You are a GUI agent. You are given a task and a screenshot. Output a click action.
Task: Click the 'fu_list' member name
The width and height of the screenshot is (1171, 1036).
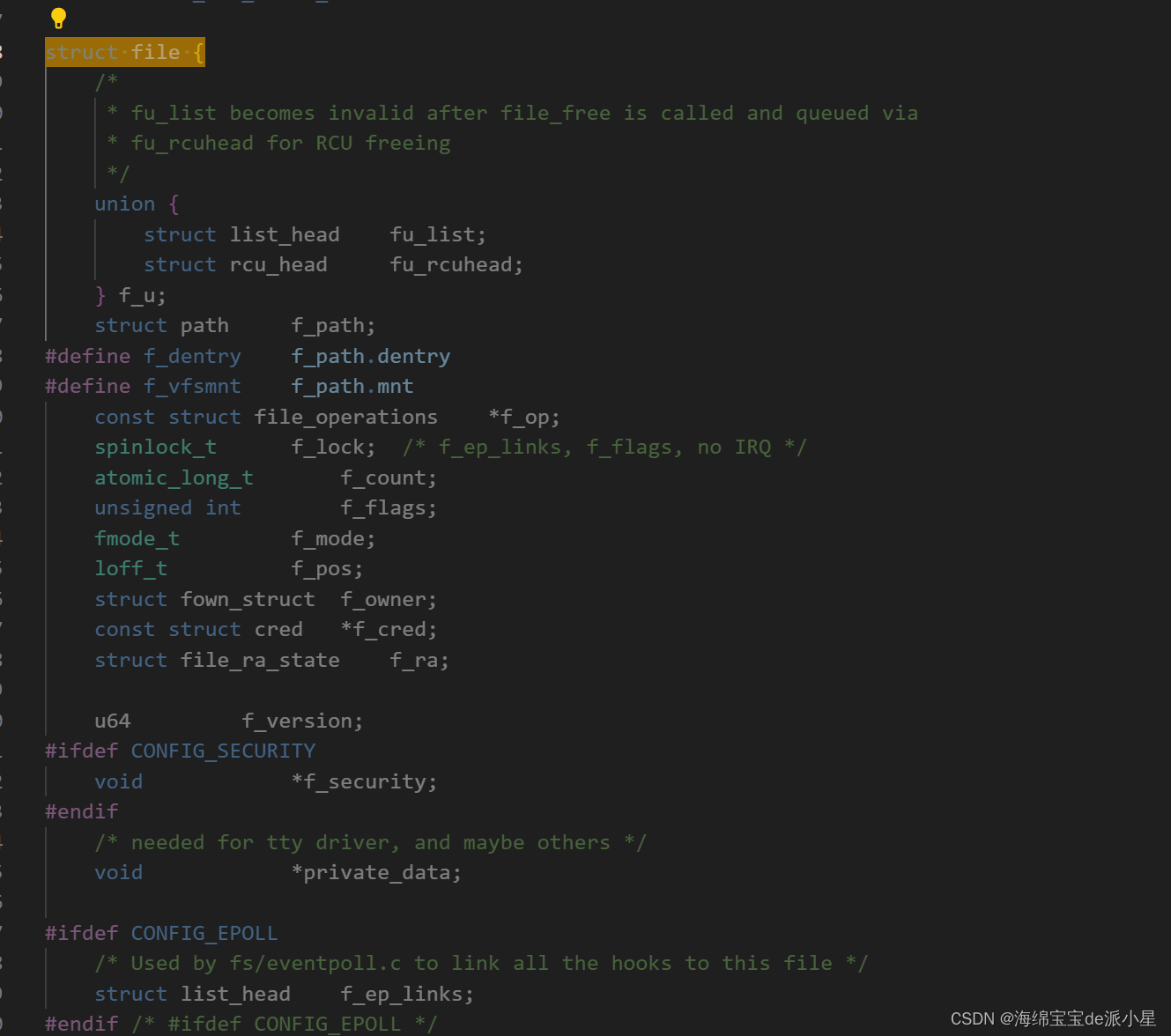438,234
